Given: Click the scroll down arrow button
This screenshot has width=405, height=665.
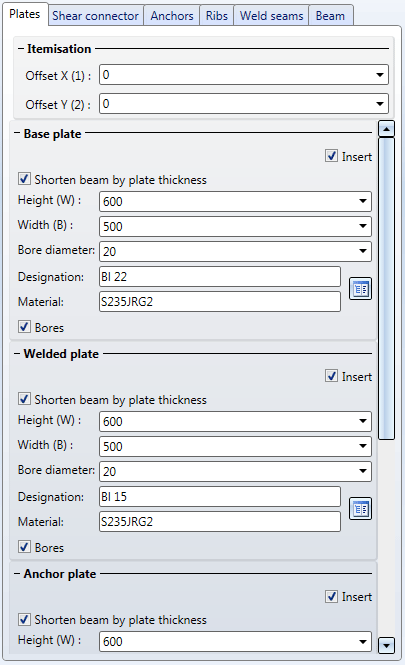Looking at the screenshot, I should (386, 645).
